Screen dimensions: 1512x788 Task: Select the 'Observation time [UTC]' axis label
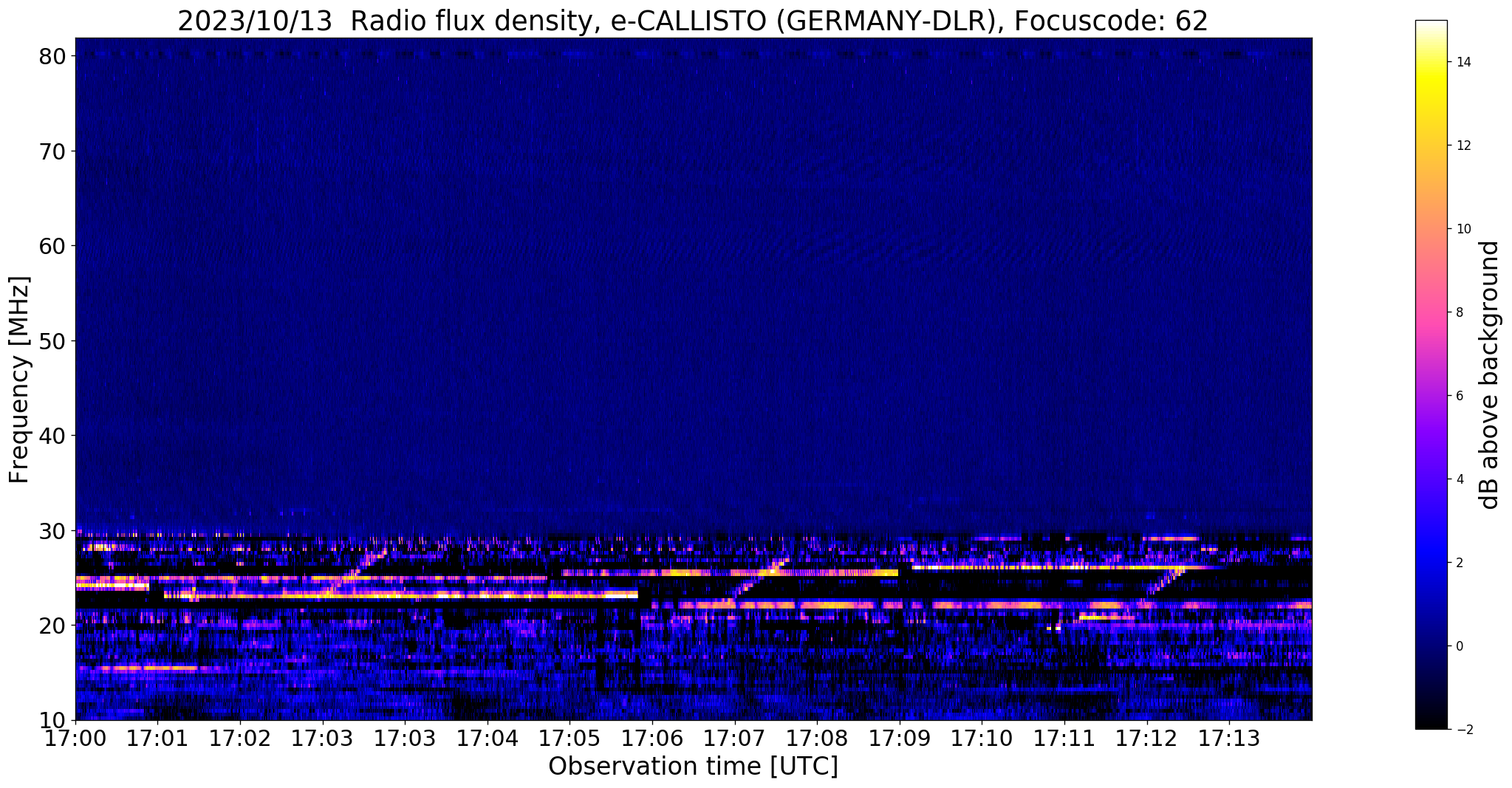tap(693, 767)
